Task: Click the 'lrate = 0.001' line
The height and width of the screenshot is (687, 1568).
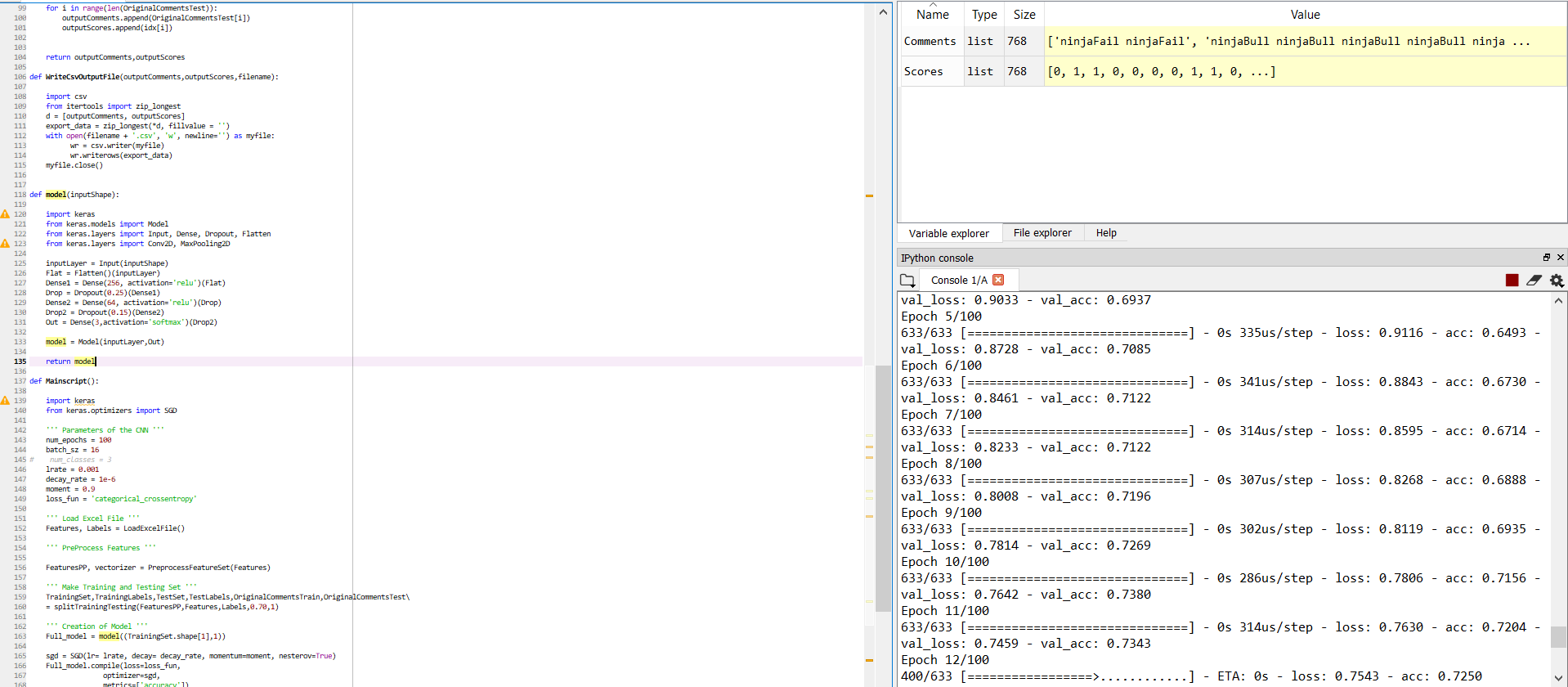Action: coord(72,469)
